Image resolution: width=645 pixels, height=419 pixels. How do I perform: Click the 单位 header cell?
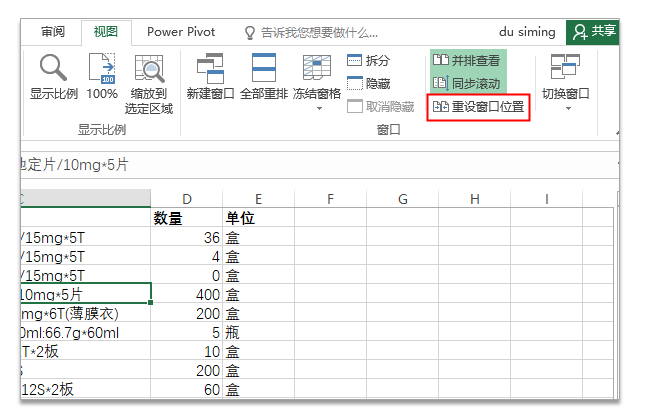coord(259,218)
